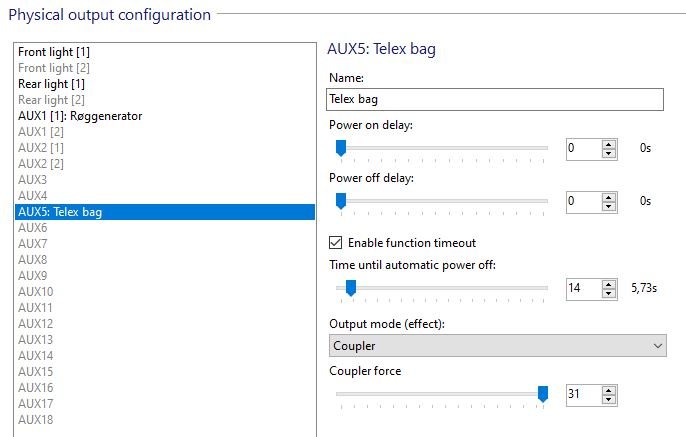Increase Coupler force value with up arrow

(609, 391)
